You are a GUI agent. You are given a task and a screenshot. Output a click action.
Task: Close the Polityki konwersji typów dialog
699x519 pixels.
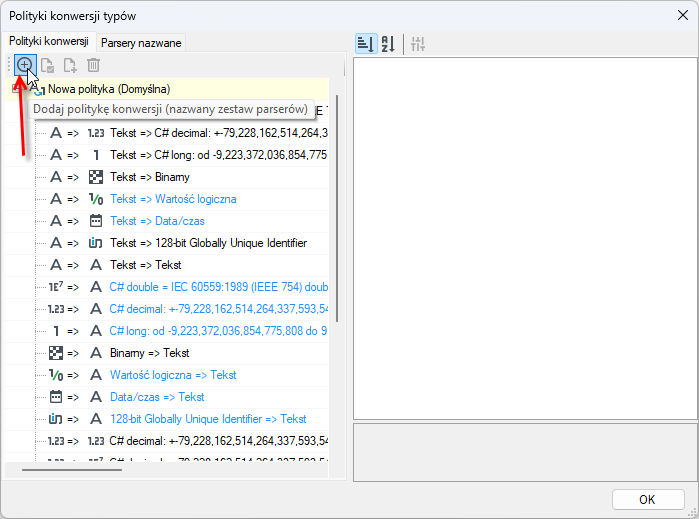click(x=683, y=16)
